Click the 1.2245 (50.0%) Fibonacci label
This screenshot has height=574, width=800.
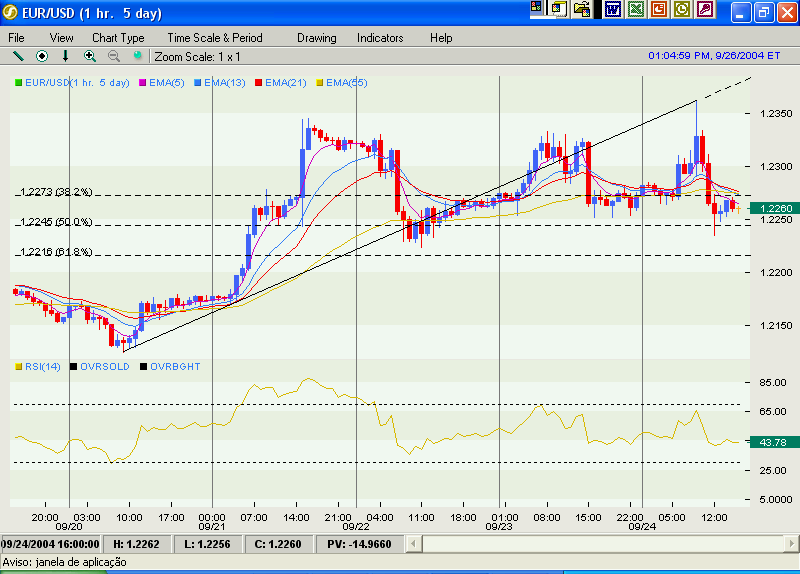click(x=56, y=222)
